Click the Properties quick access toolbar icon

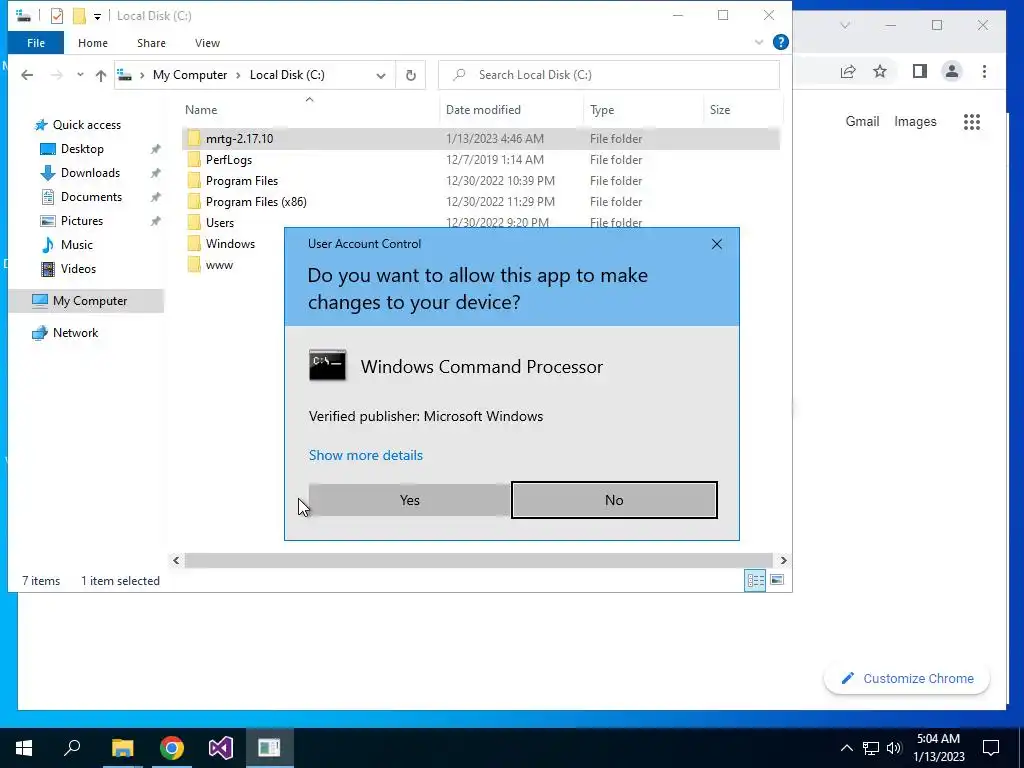(x=57, y=16)
